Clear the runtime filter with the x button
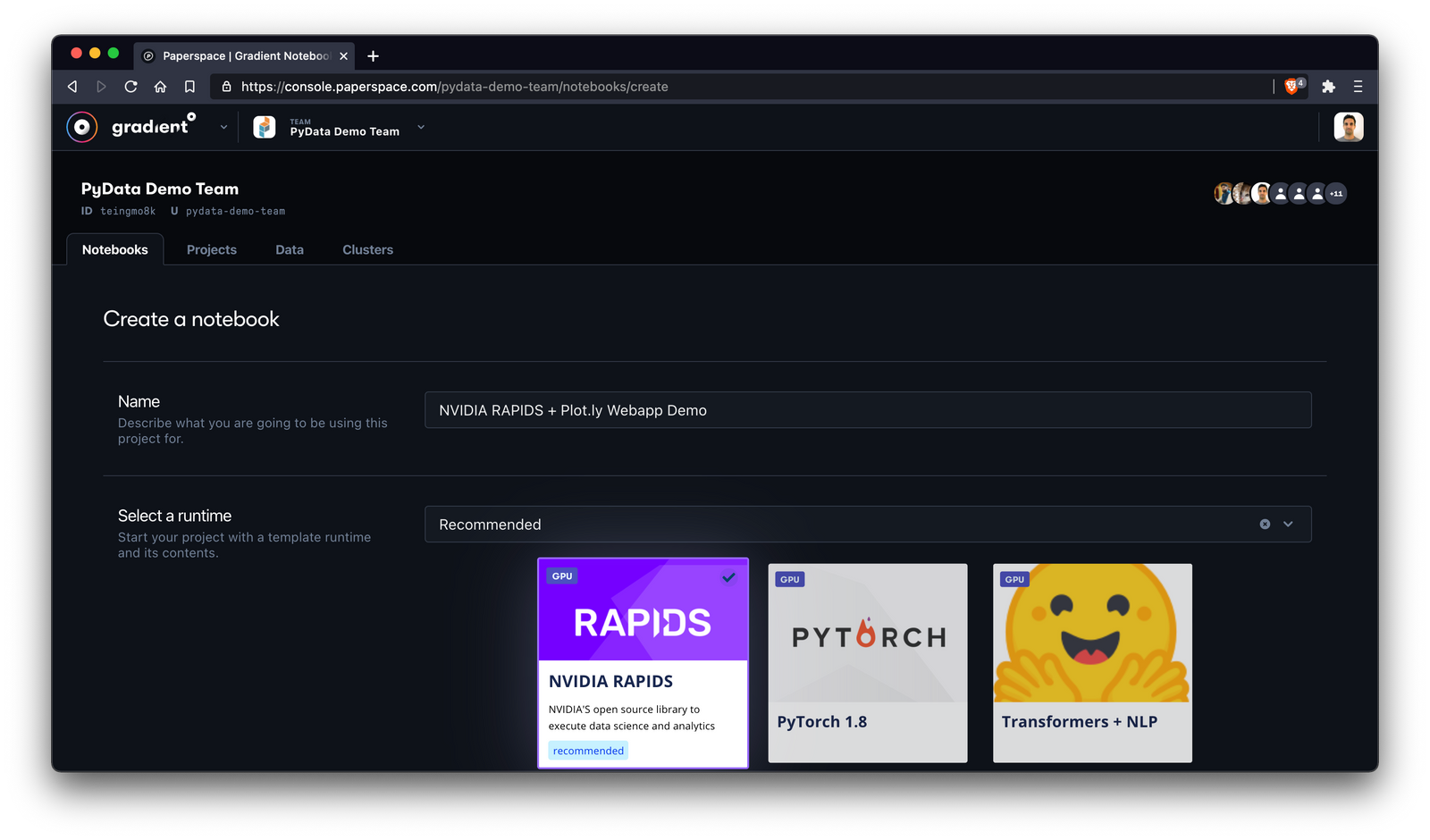 1264,525
